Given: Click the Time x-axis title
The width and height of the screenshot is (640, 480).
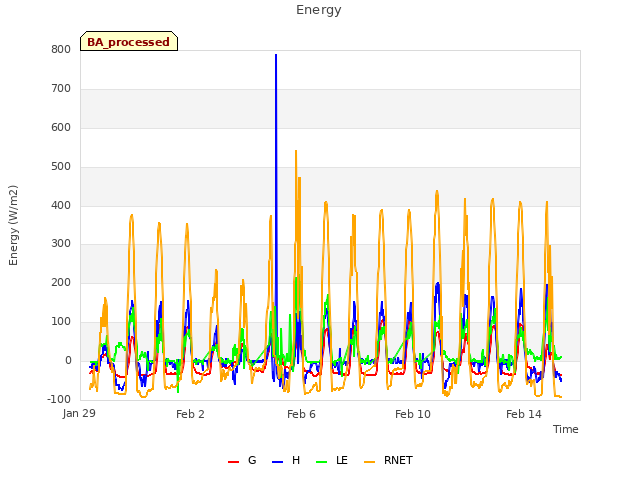Looking at the screenshot, I should [566, 429].
